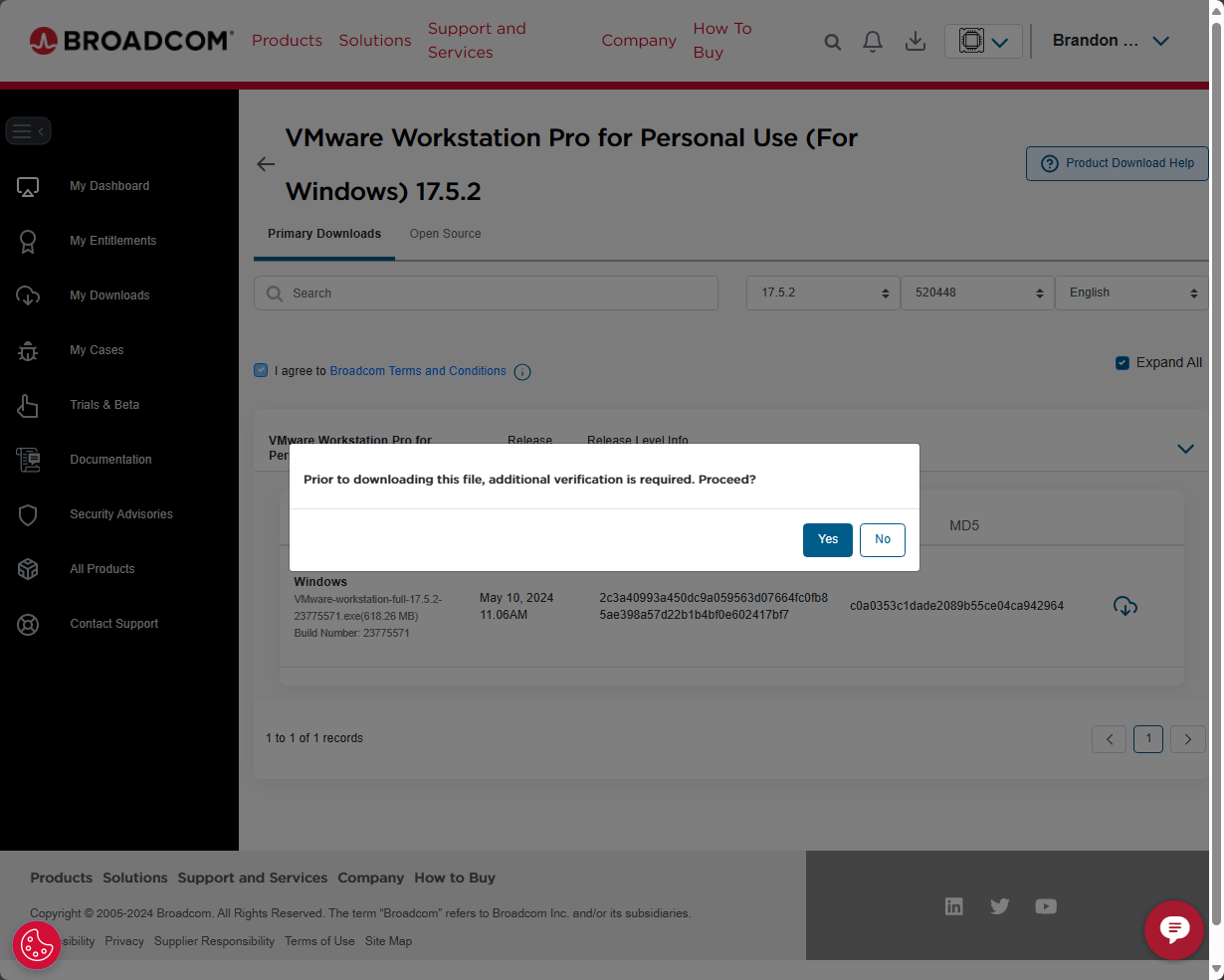Open YouTube footer icon
The height and width of the screenshot is (980, 1224).
(x=1046, y=906)
